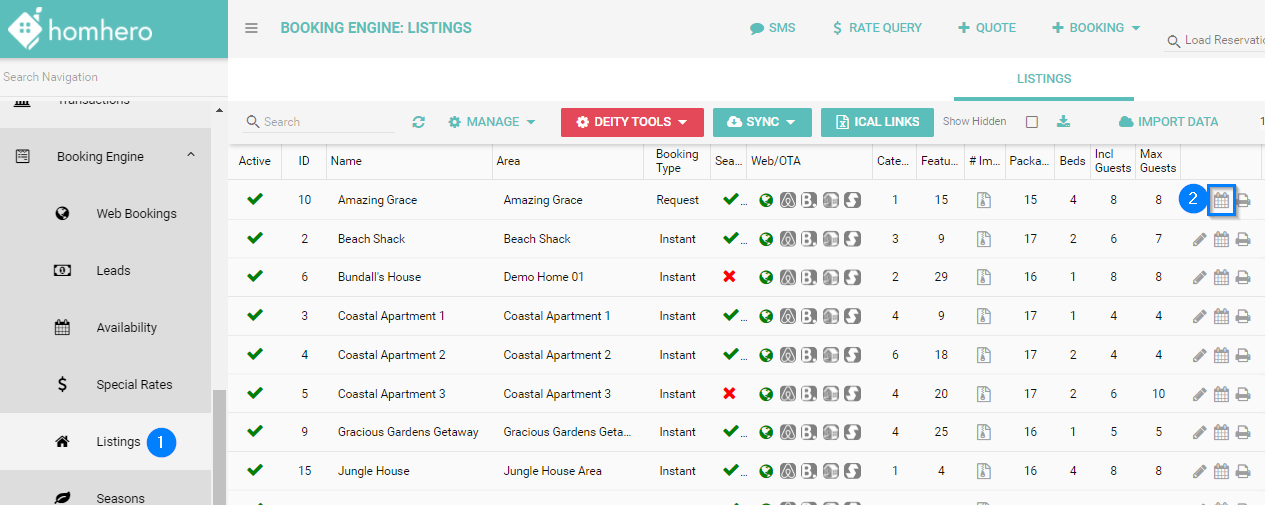Open Availability in the sidebar
1265x505 pixels.
coord(126,327)
